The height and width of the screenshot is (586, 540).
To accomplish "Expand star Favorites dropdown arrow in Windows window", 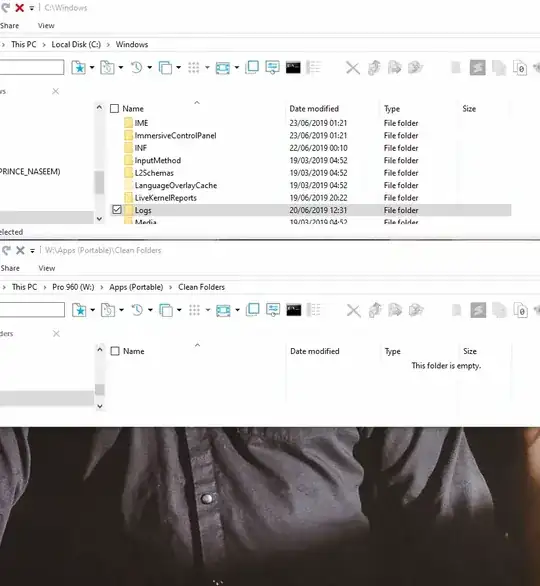I will 92,68.
